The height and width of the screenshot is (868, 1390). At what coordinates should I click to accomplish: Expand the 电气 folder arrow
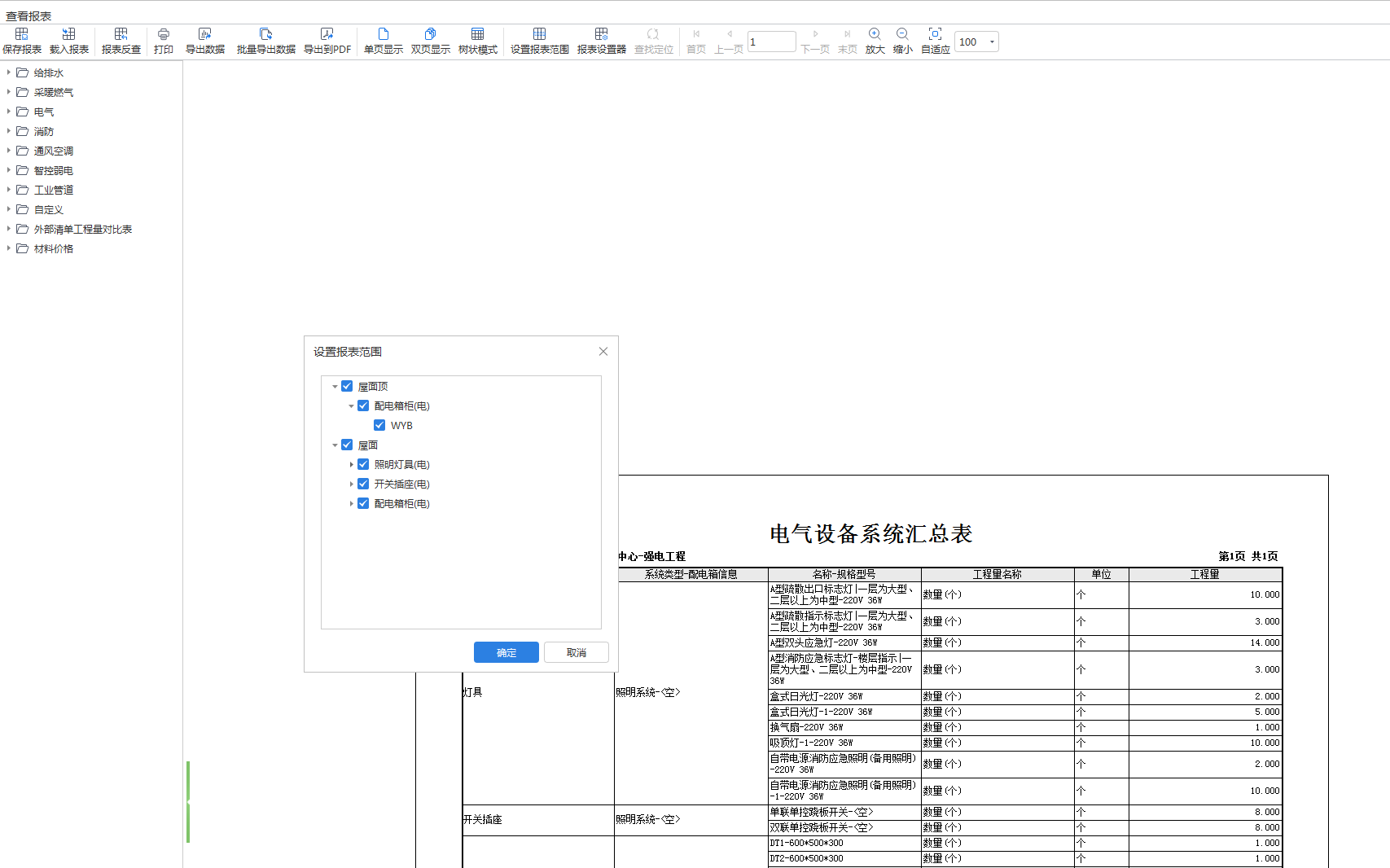[x=9, y=112]
